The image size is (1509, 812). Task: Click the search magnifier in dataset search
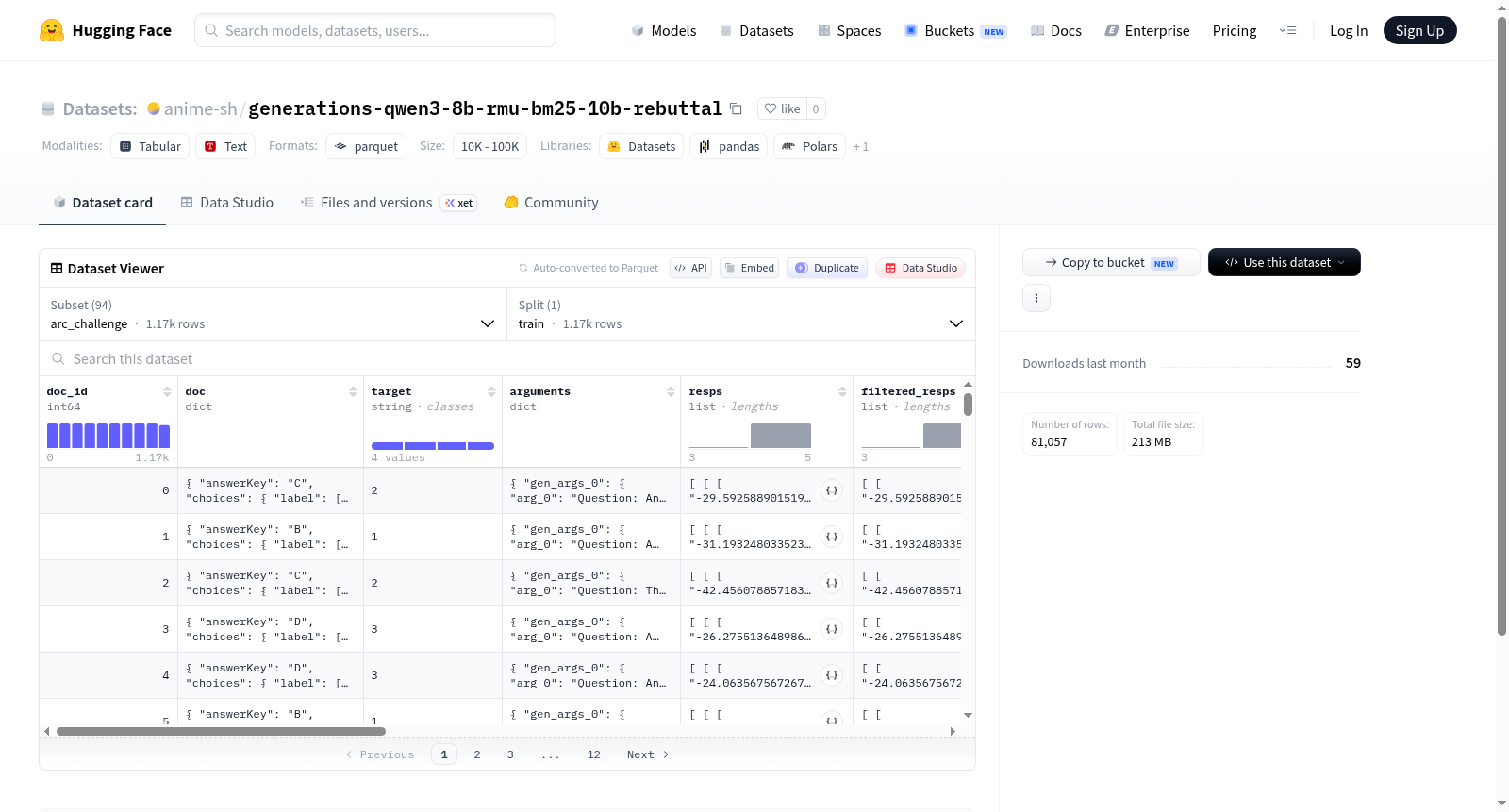click(x=58, y=358)
